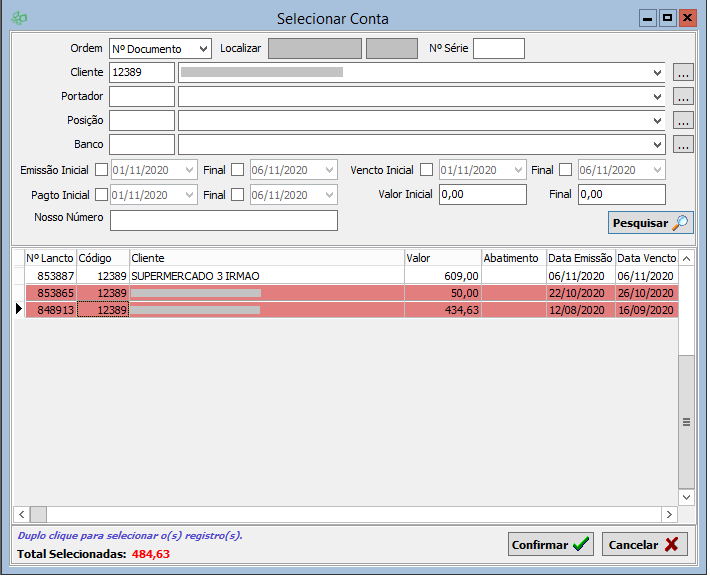This screenshot has height=577, width=710.
Task: Enable the Emissão Inicial checkbox
Action: coord(101,170)
